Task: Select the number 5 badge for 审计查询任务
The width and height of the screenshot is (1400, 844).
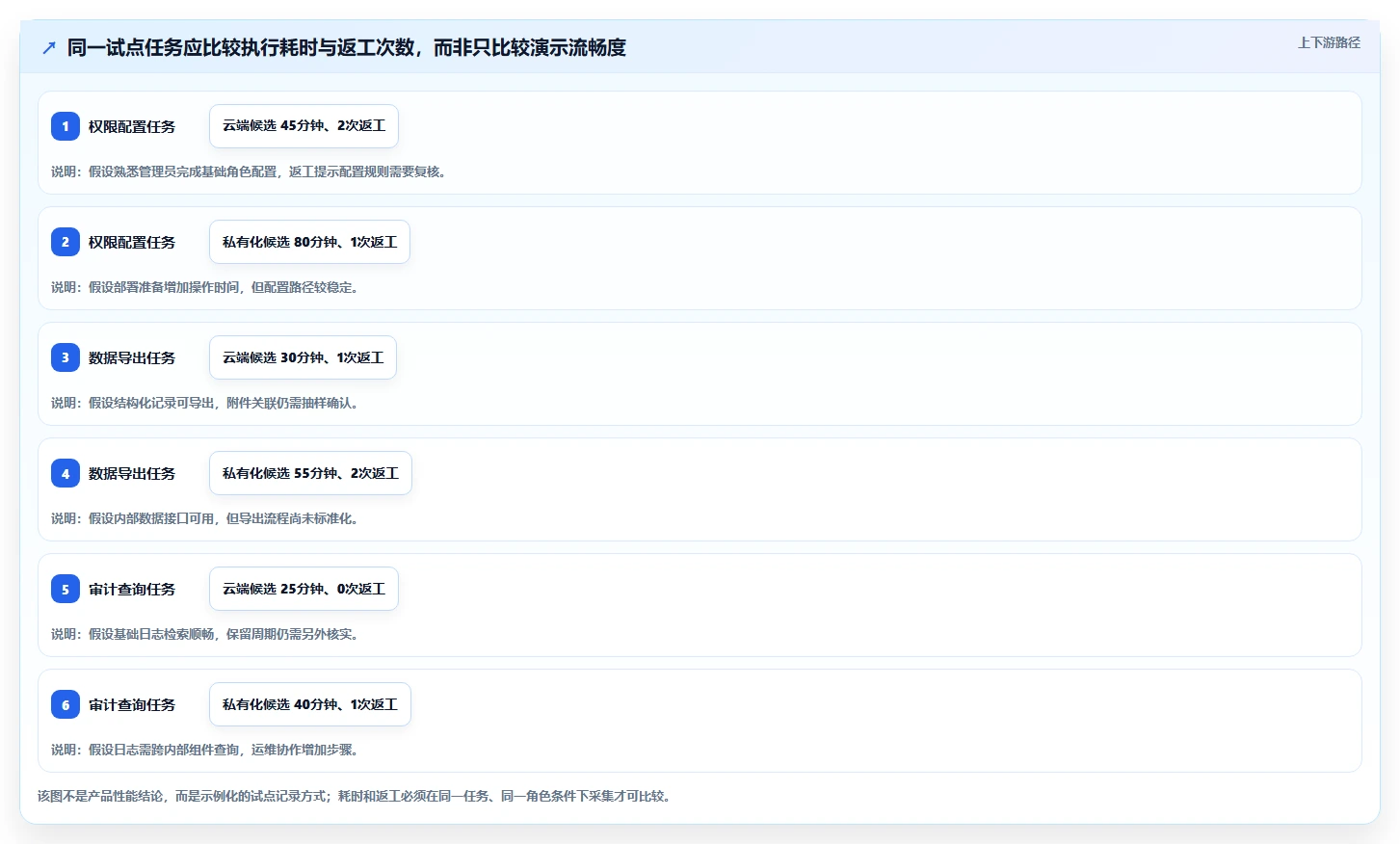Action: 66,589
